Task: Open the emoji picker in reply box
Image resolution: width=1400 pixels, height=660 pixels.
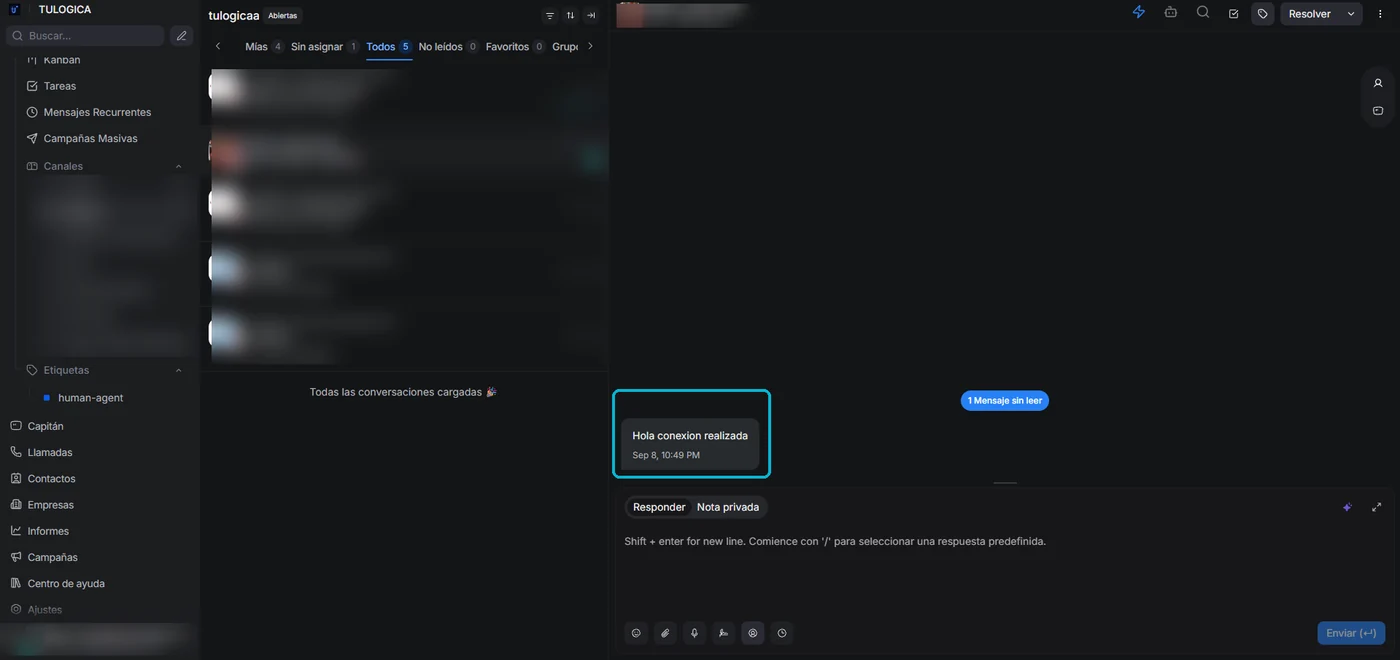Action: click(x=636, y=633)
